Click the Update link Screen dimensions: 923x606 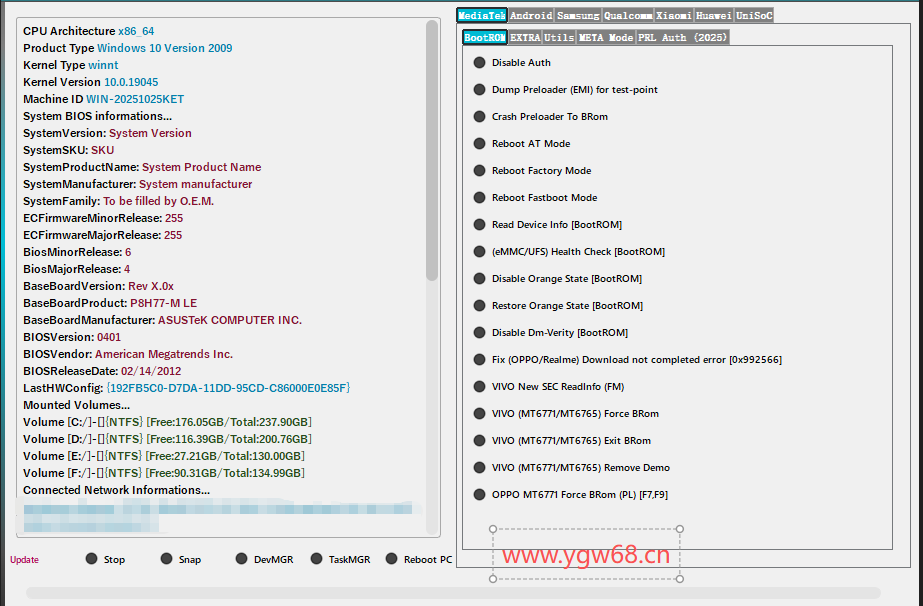(24, 559)
